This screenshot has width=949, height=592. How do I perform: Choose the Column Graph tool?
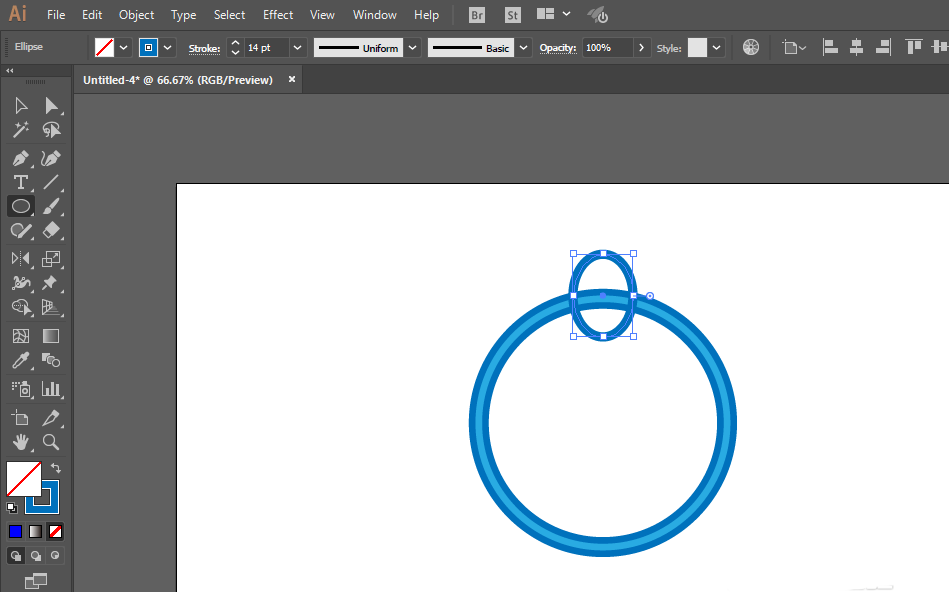[51, 389]
